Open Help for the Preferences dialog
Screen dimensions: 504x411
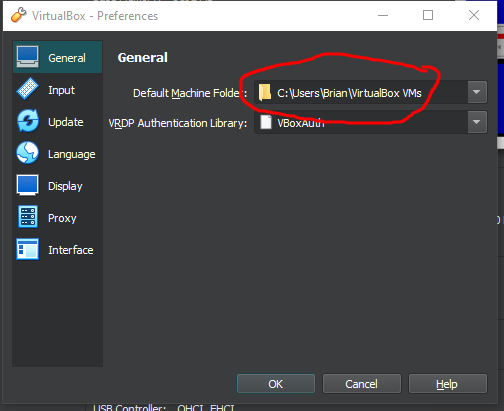[x=448, y=384]
